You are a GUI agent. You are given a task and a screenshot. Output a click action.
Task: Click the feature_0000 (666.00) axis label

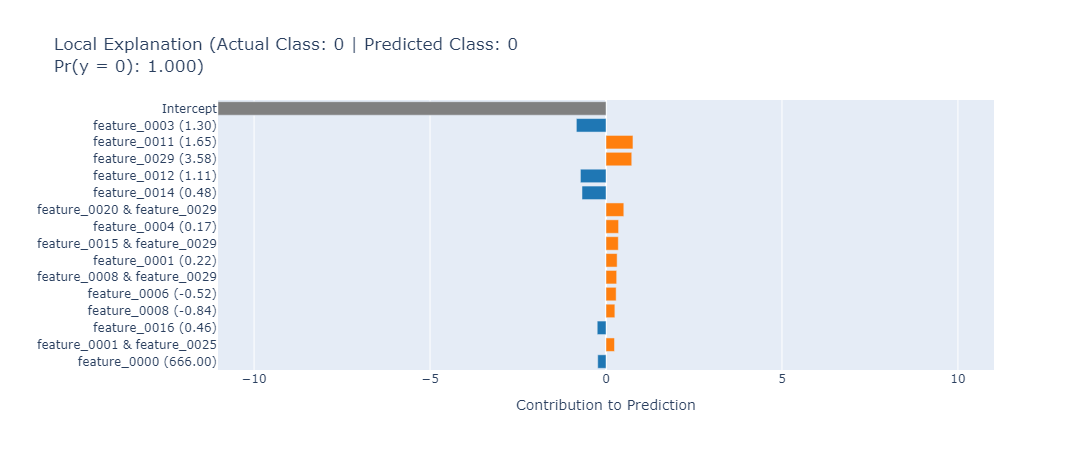coord(147,362)
